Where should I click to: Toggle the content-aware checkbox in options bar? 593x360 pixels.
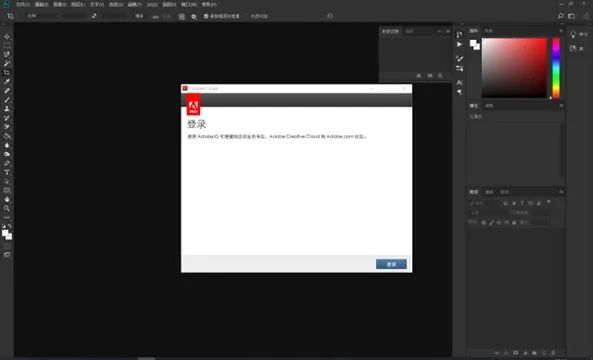pos(259,16)
